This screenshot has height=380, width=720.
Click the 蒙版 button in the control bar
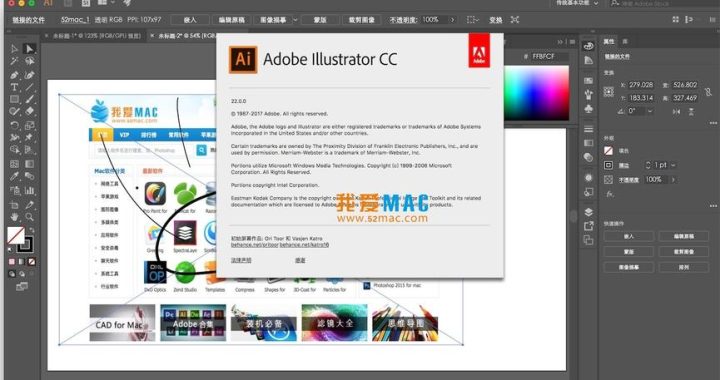pos(320,20)
